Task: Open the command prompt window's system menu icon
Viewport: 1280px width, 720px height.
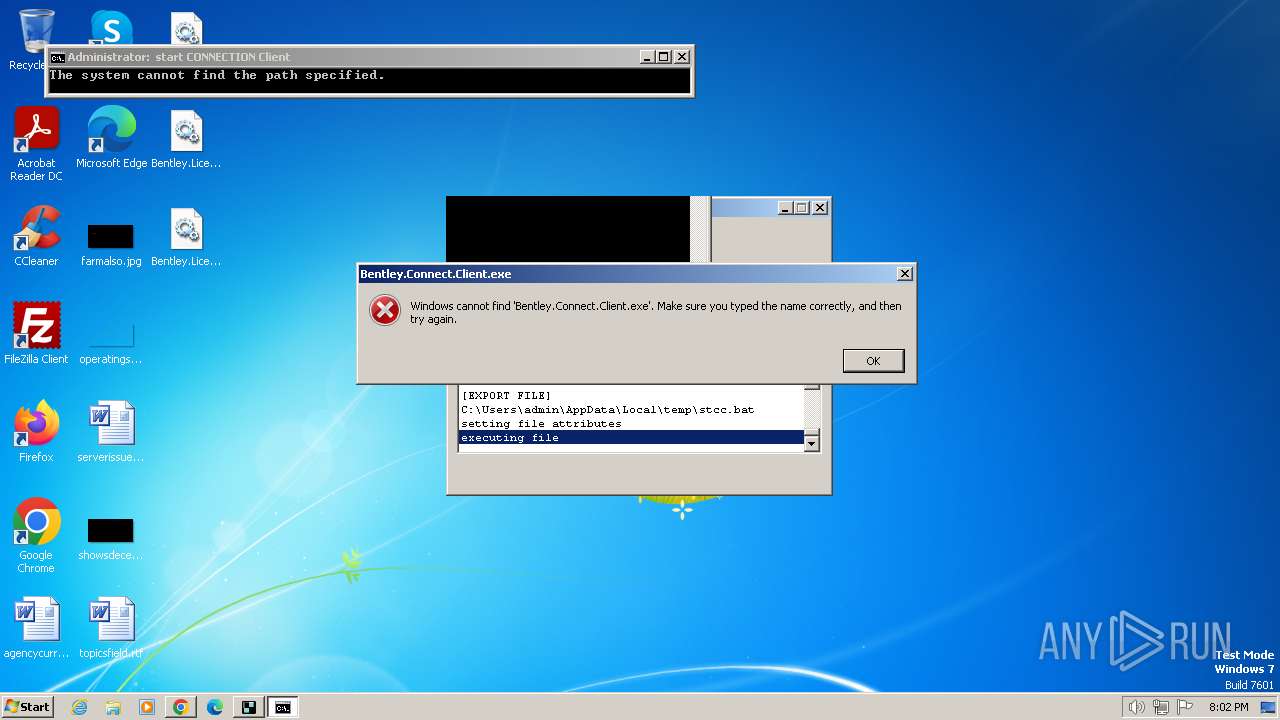Action: pyautogui.click(x=58, y=57)
